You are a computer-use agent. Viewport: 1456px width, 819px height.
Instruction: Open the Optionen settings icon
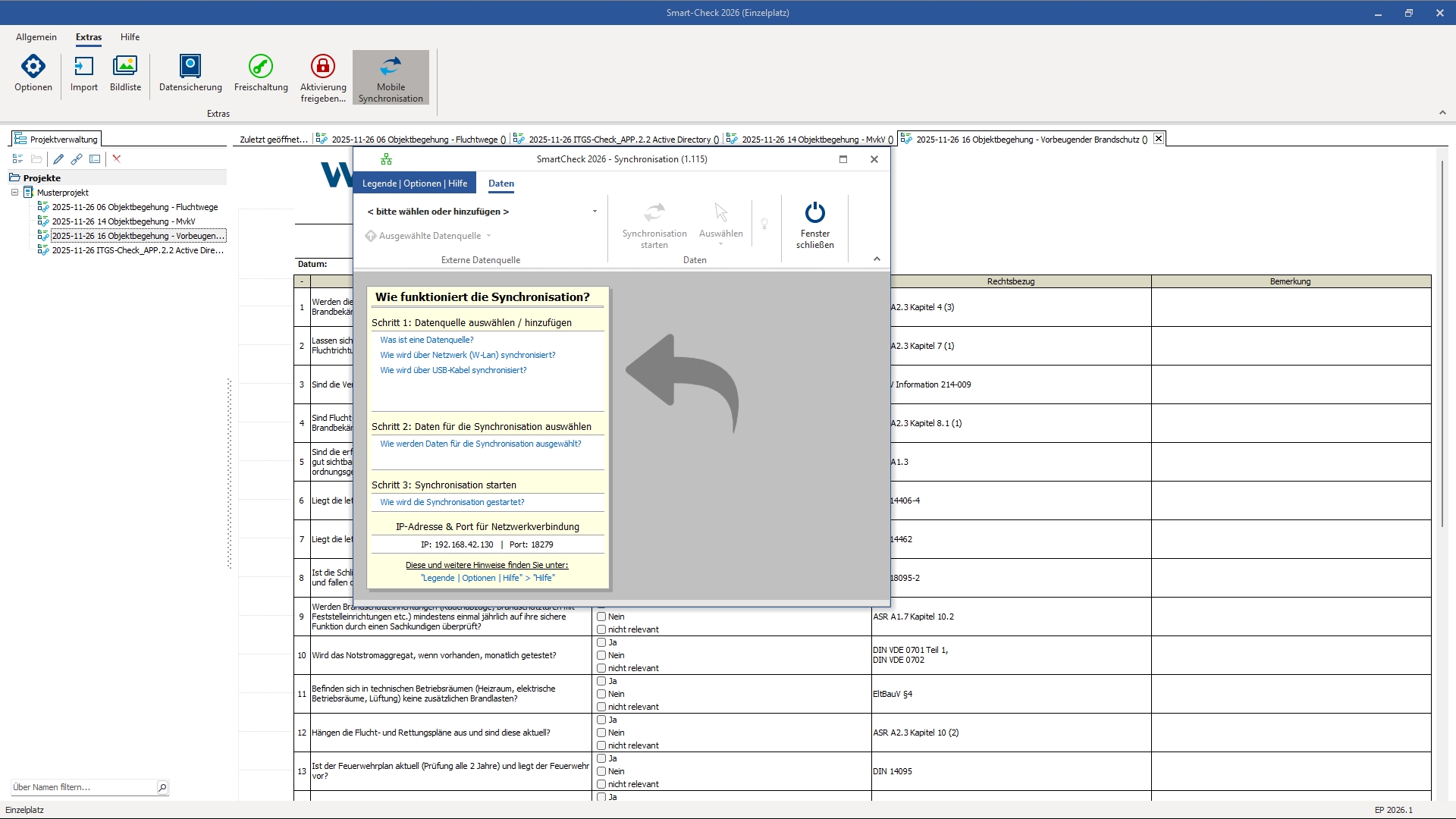[x=33, y=67]
